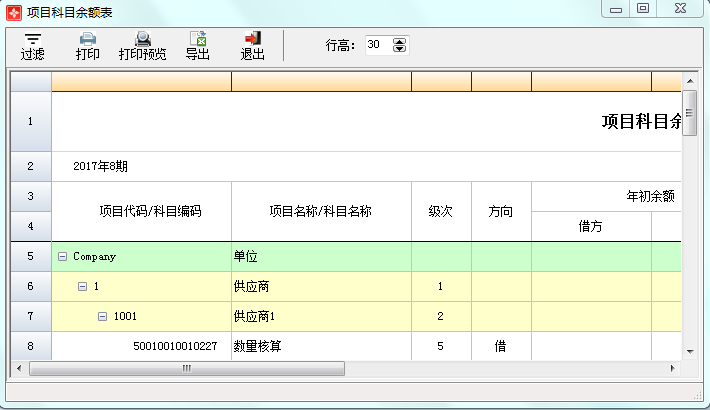Select row header 2
Viewport: 710px width, 410px height.
click(30, 166)
